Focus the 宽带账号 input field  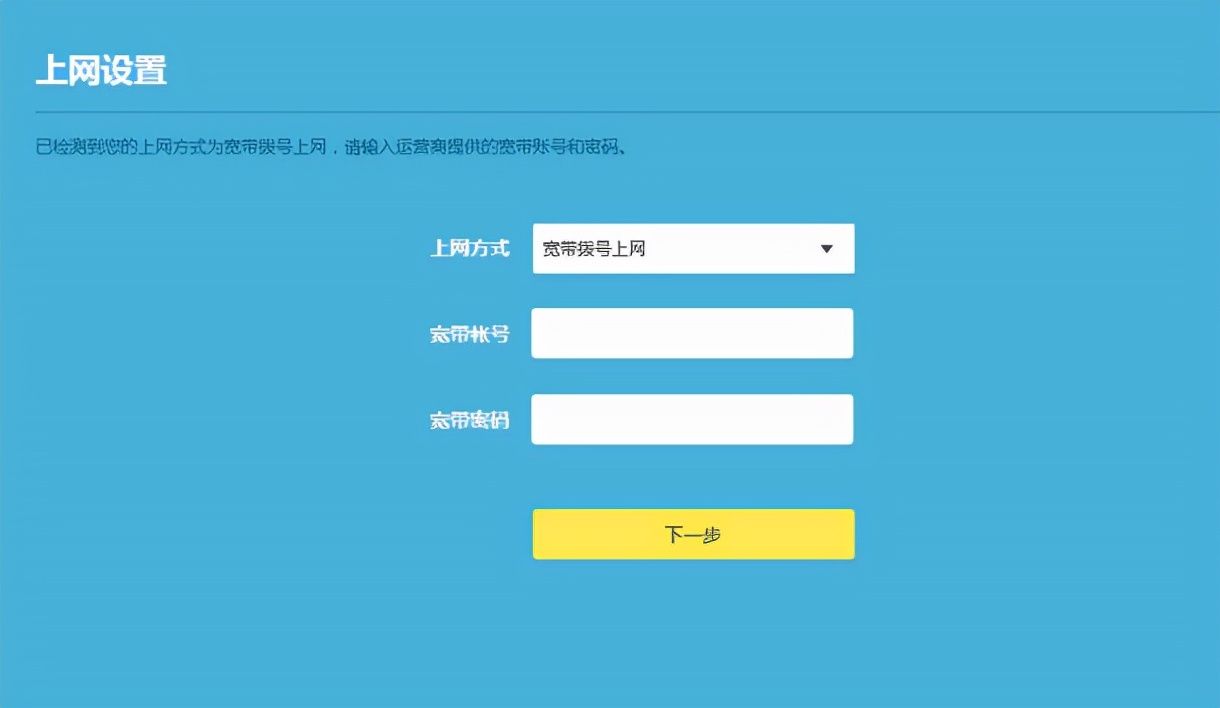[x=692, y=333]
